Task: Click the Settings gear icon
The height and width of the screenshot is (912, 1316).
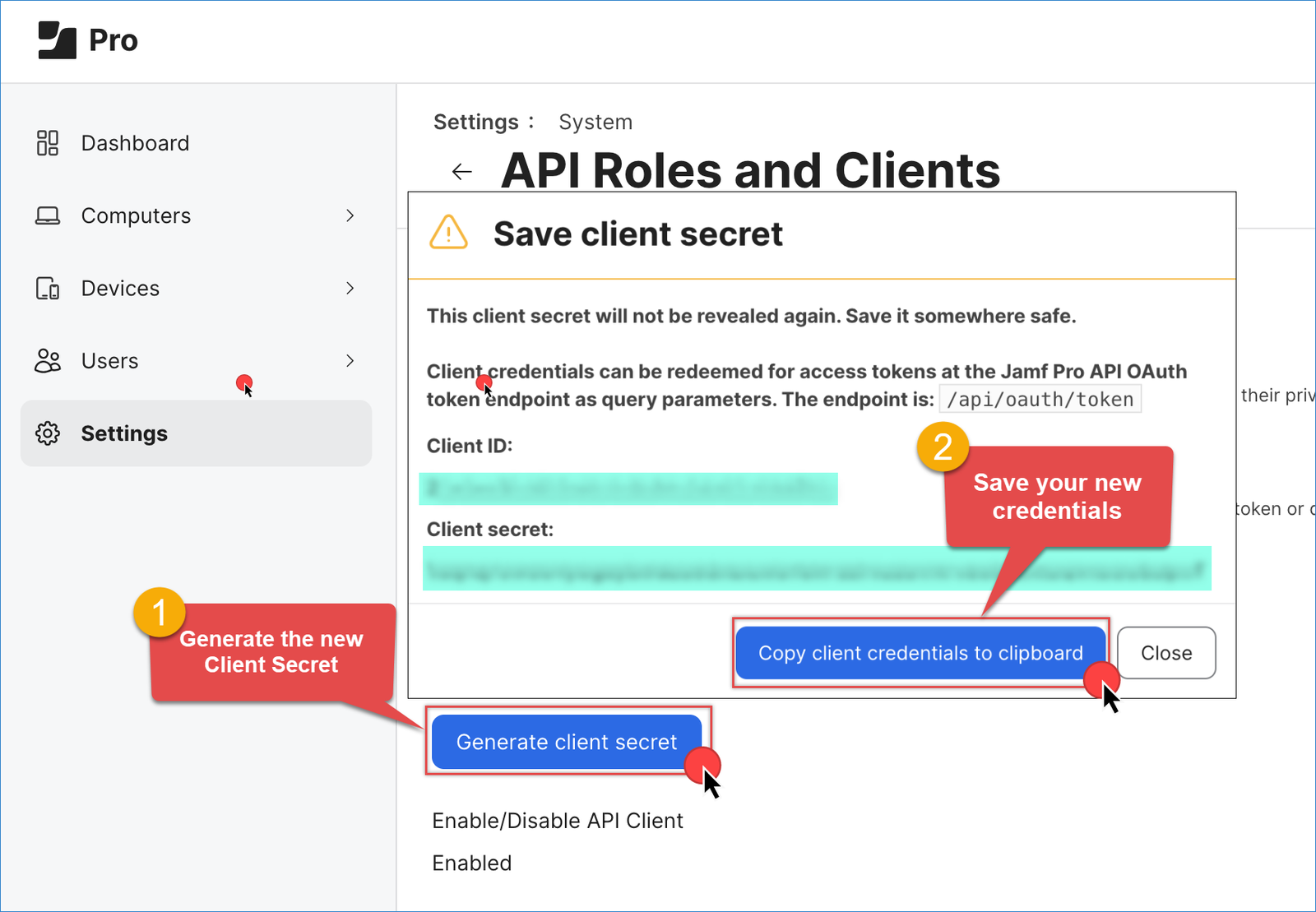Action: [48, 433]
